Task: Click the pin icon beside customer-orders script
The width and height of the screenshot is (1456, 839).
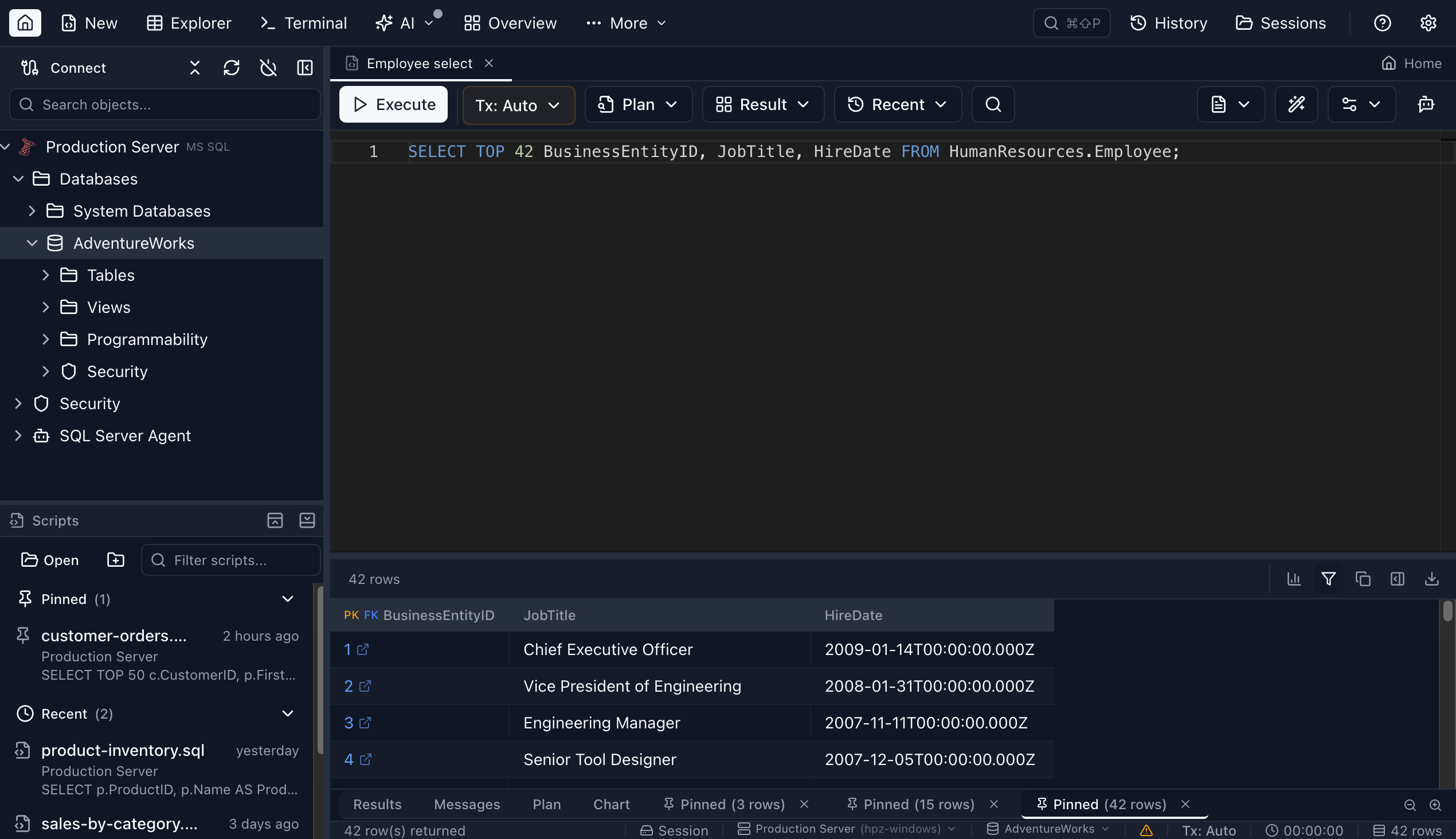Action: point(22,636)
